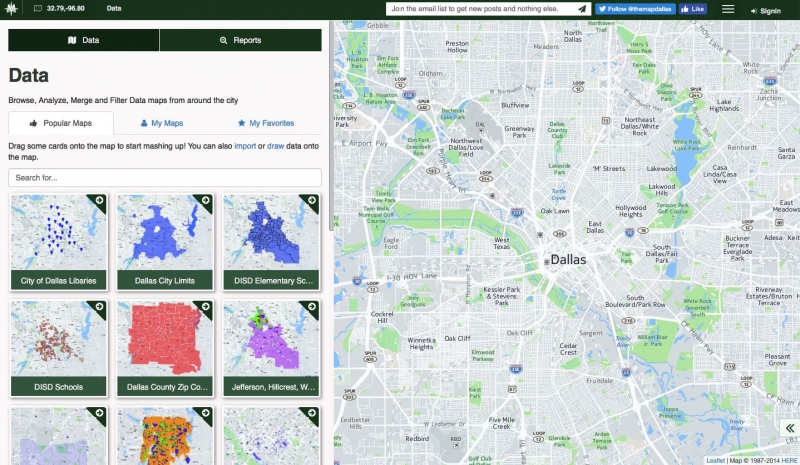Add Dallas County Zip Codes card via arrow icon
The image size is (800, 465).
[x=206, y=306]
